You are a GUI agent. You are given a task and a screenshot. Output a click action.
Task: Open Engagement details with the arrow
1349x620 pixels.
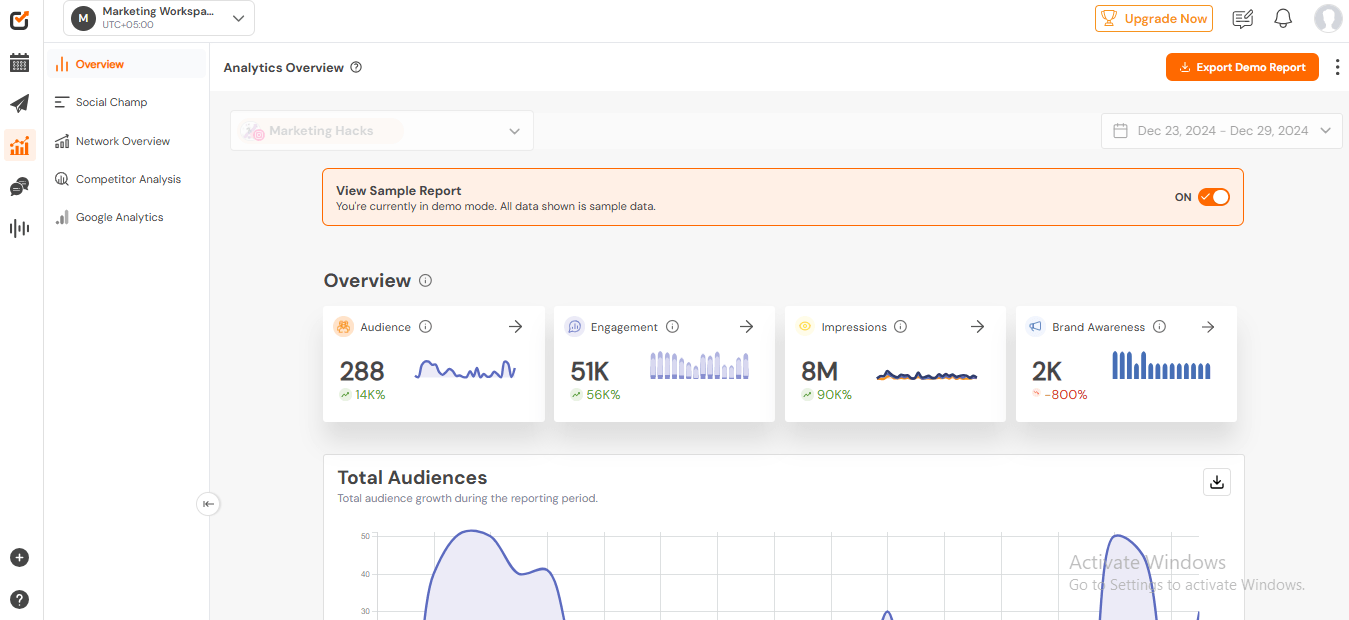746,327
